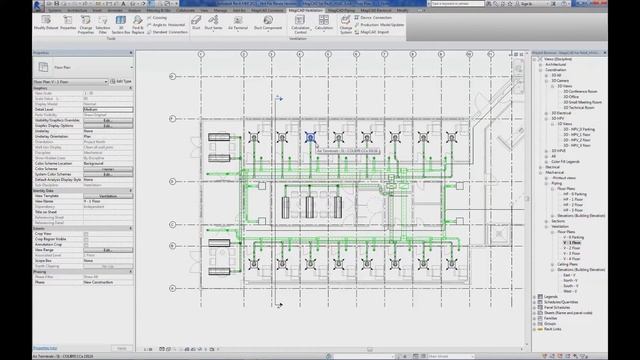640x360 pixels.
Task: Select the Change Properties tool
Action: (x=86, y=24)
